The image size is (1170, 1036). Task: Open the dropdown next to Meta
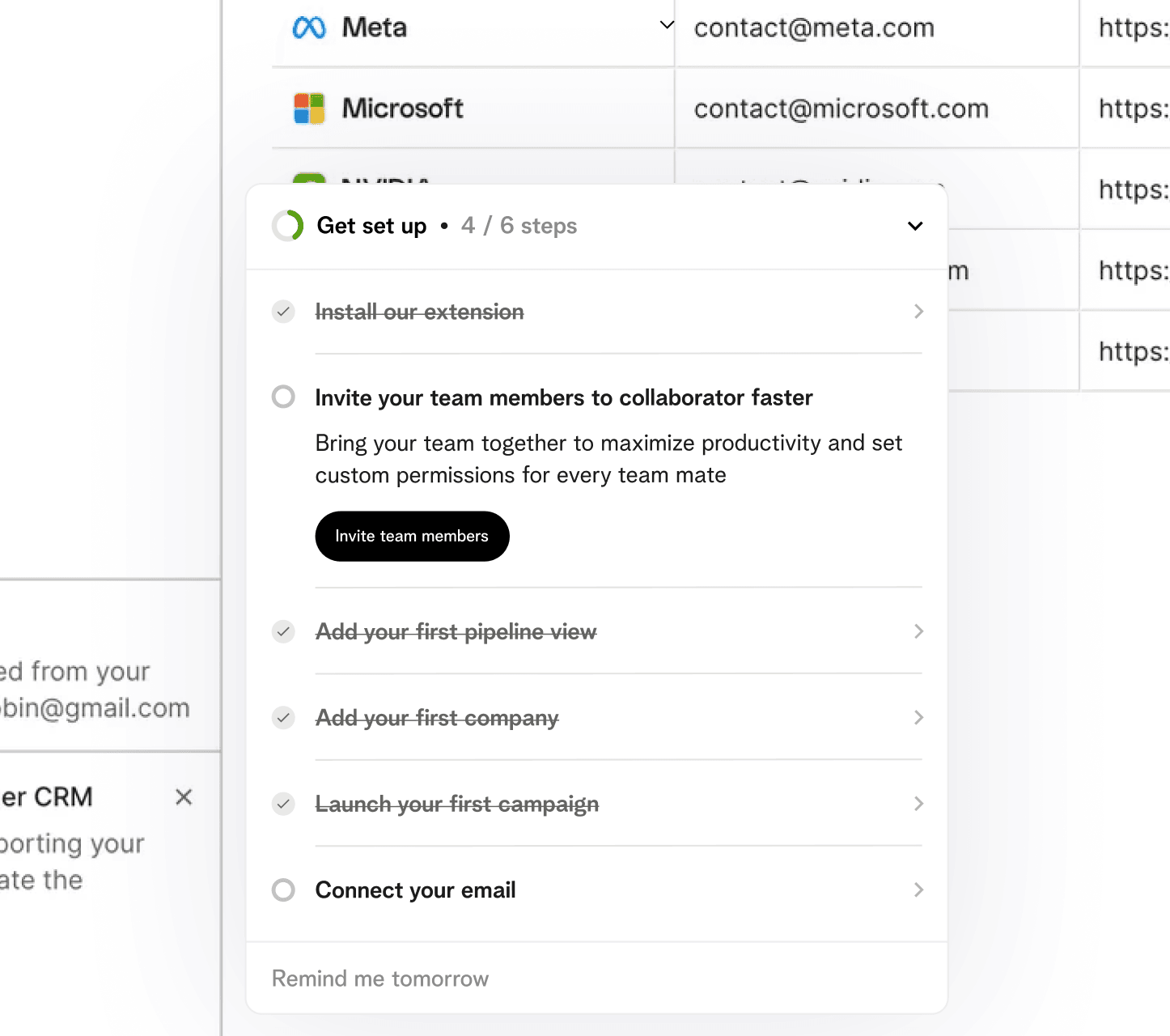(x=666, y=25)
